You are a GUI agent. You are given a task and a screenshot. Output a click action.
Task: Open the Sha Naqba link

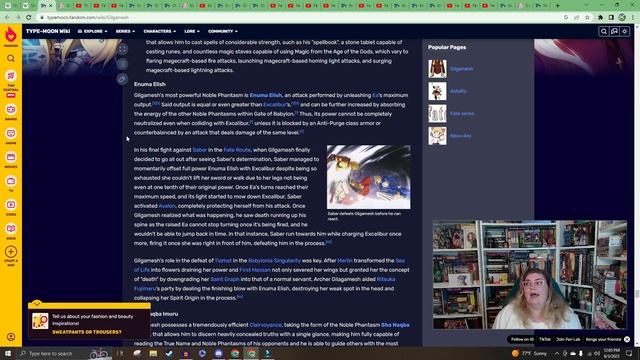pyautogui.click(x=395, y=325)
